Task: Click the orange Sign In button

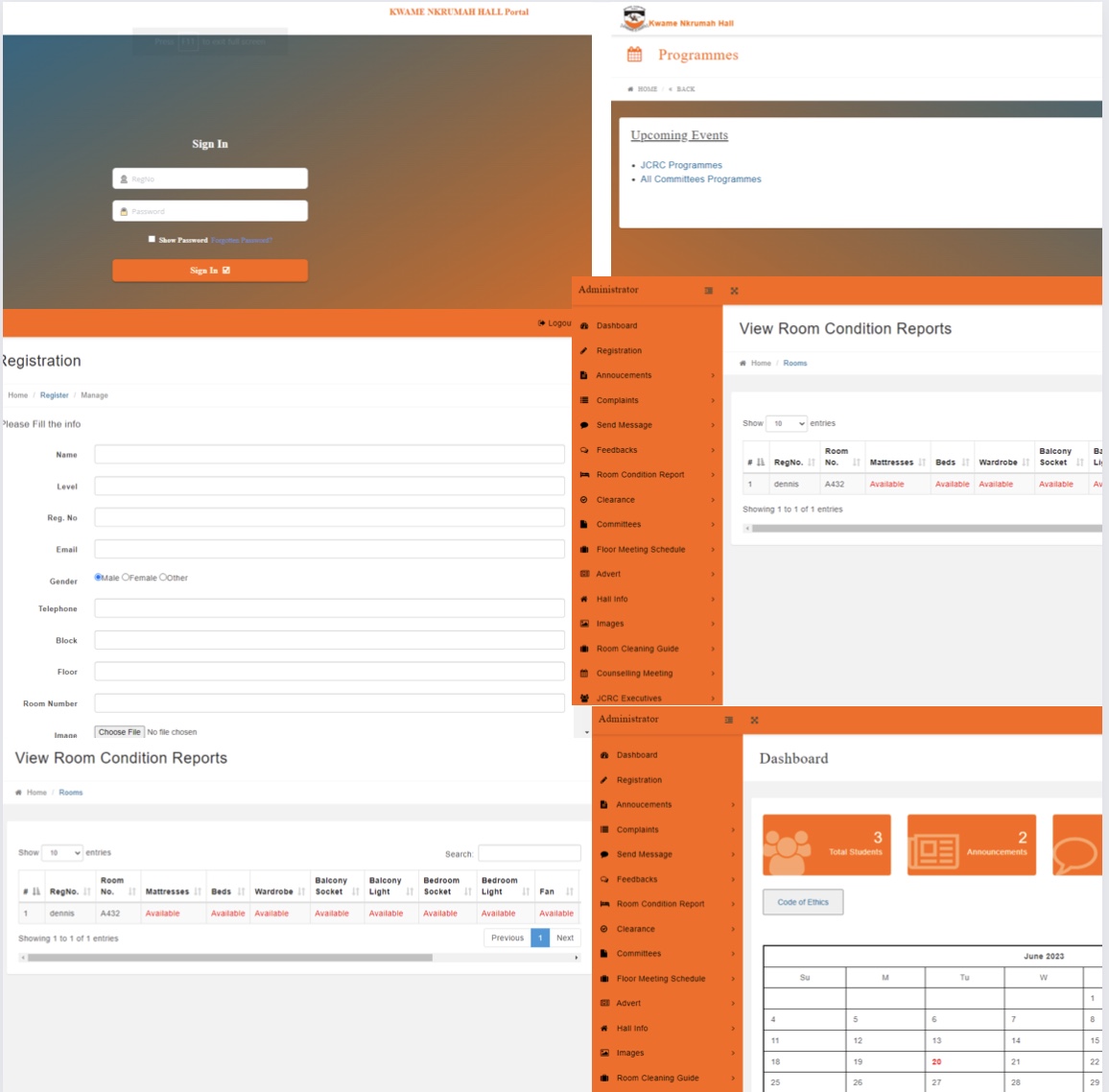Action: coord(210,271)
